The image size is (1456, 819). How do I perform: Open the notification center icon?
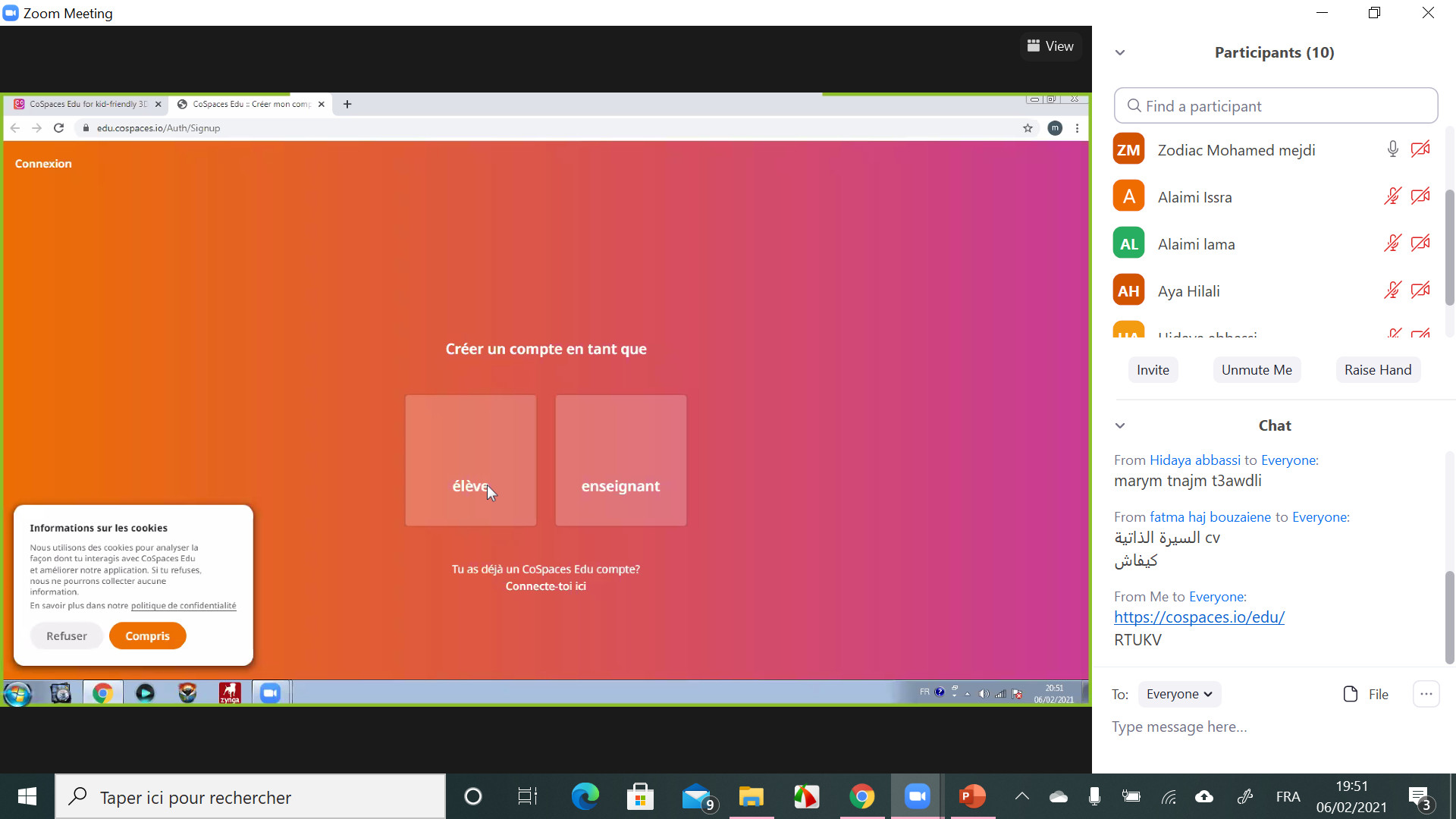[1420, 797]
